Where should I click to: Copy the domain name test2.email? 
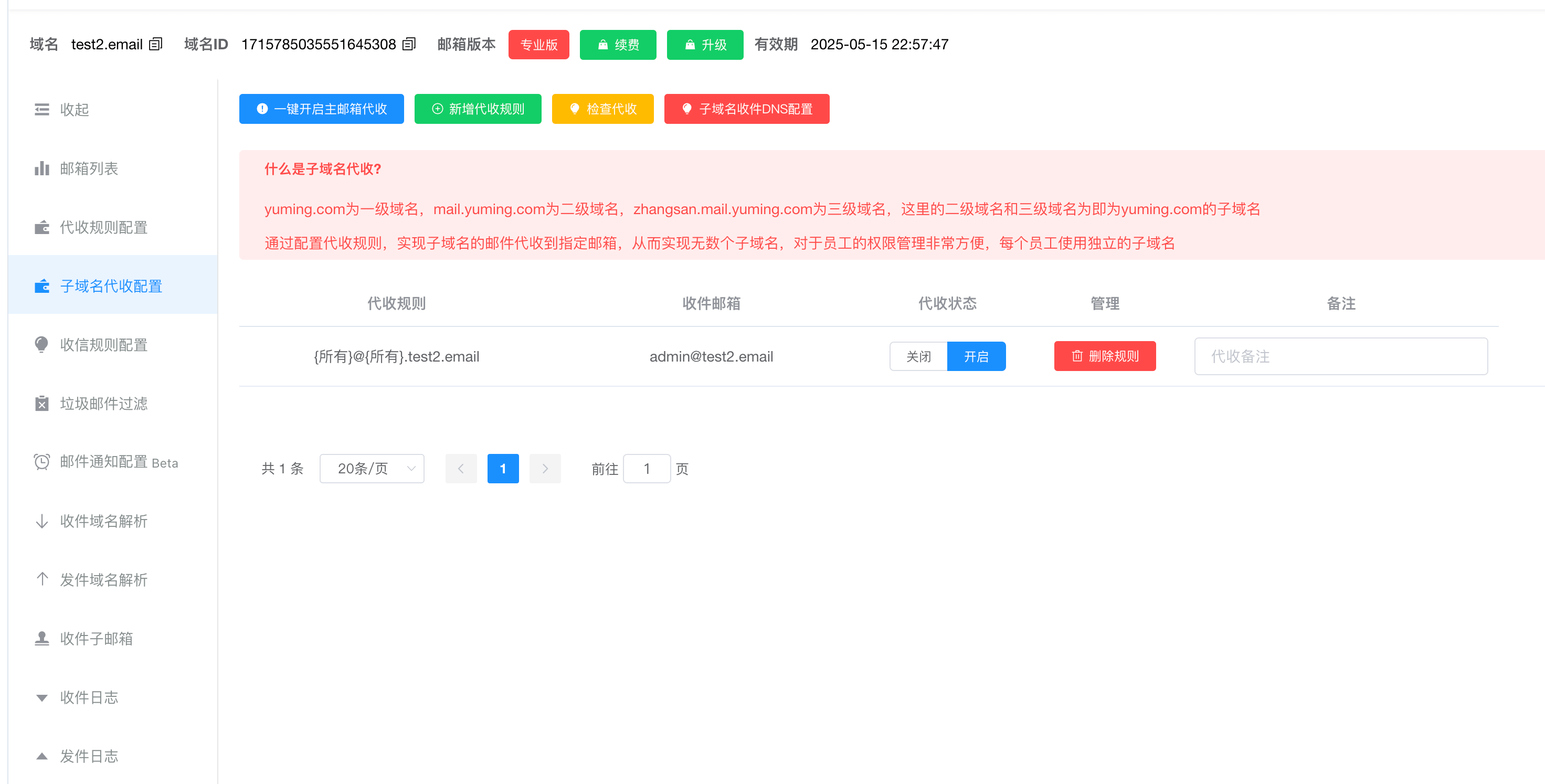[x=156, y=45]
